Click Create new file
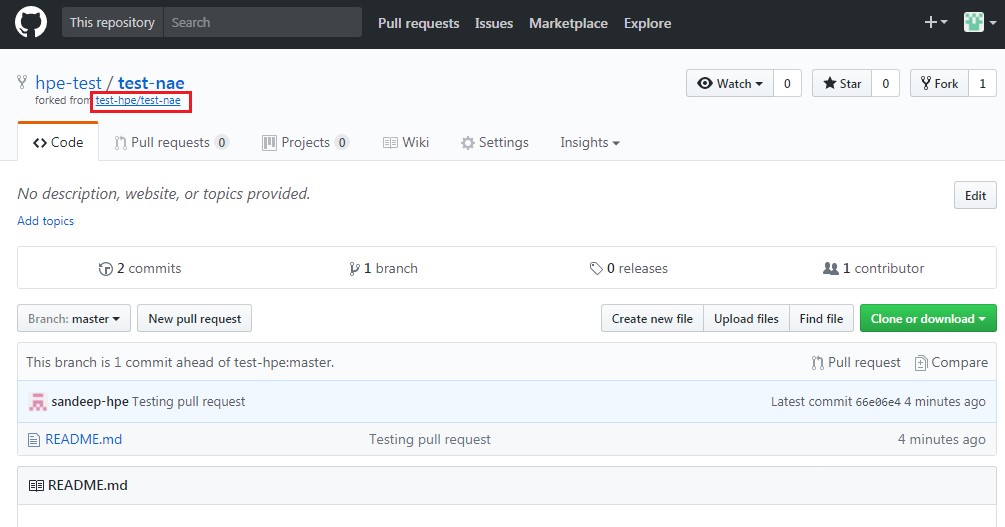Screen dimensions: 1005x527 point(652,318)
